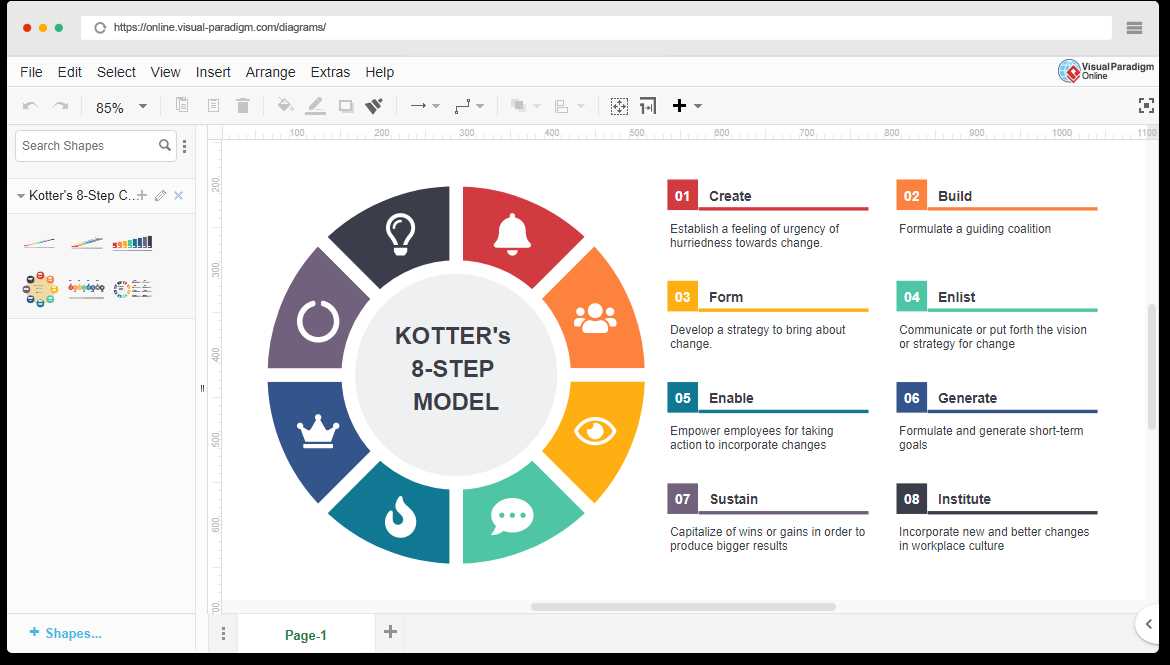Open the page options three-dot menu

[x=223, y=634]
